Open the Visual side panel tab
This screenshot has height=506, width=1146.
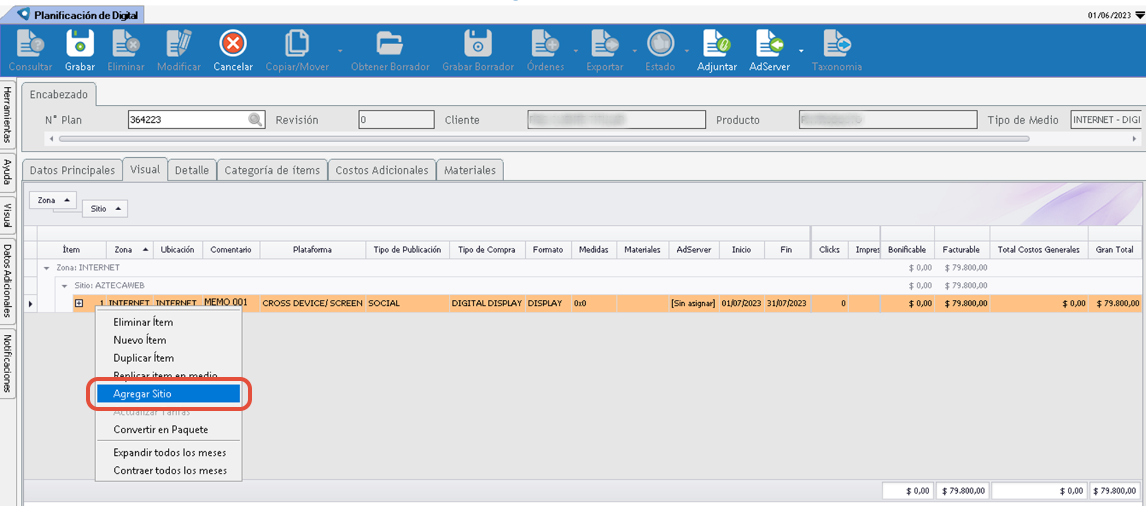pyautogui.click(x=8, y=216)
